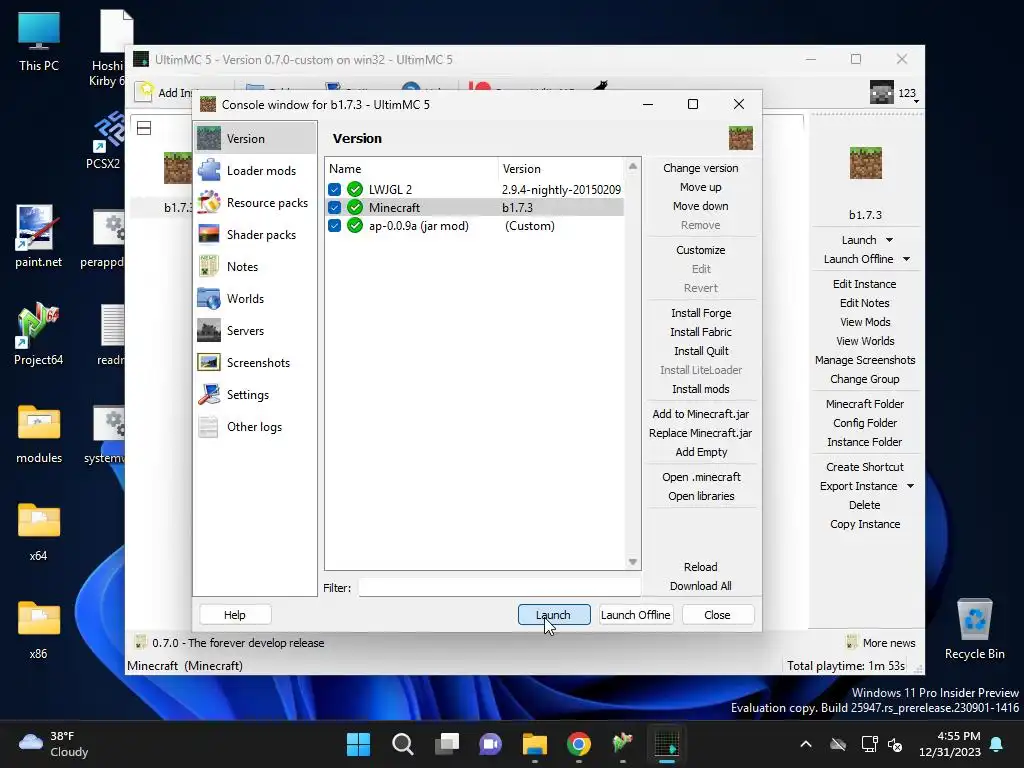Viewport: 1024px width, 768px height.
Task: Uncheck the ap-0.0.9a jar mod checkbox
Action: point(334,226)
